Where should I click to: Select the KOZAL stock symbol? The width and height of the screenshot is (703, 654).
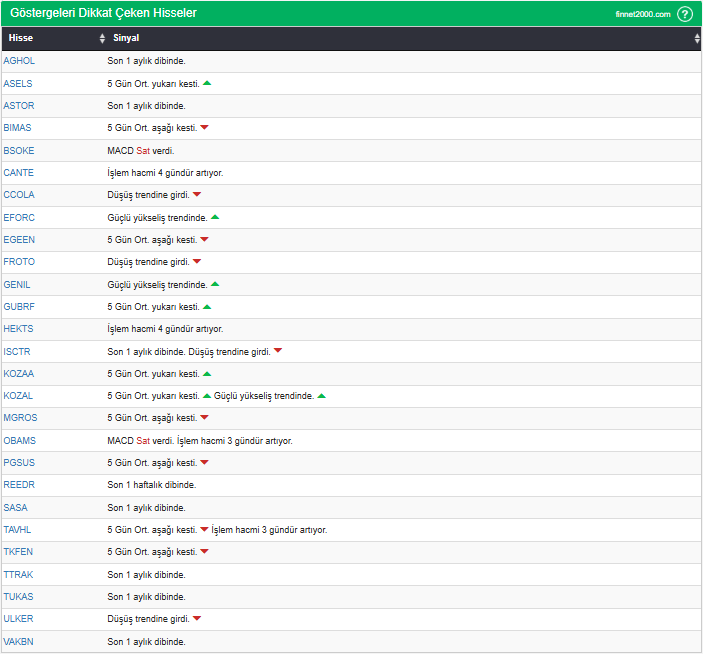(x=18, y=396)
